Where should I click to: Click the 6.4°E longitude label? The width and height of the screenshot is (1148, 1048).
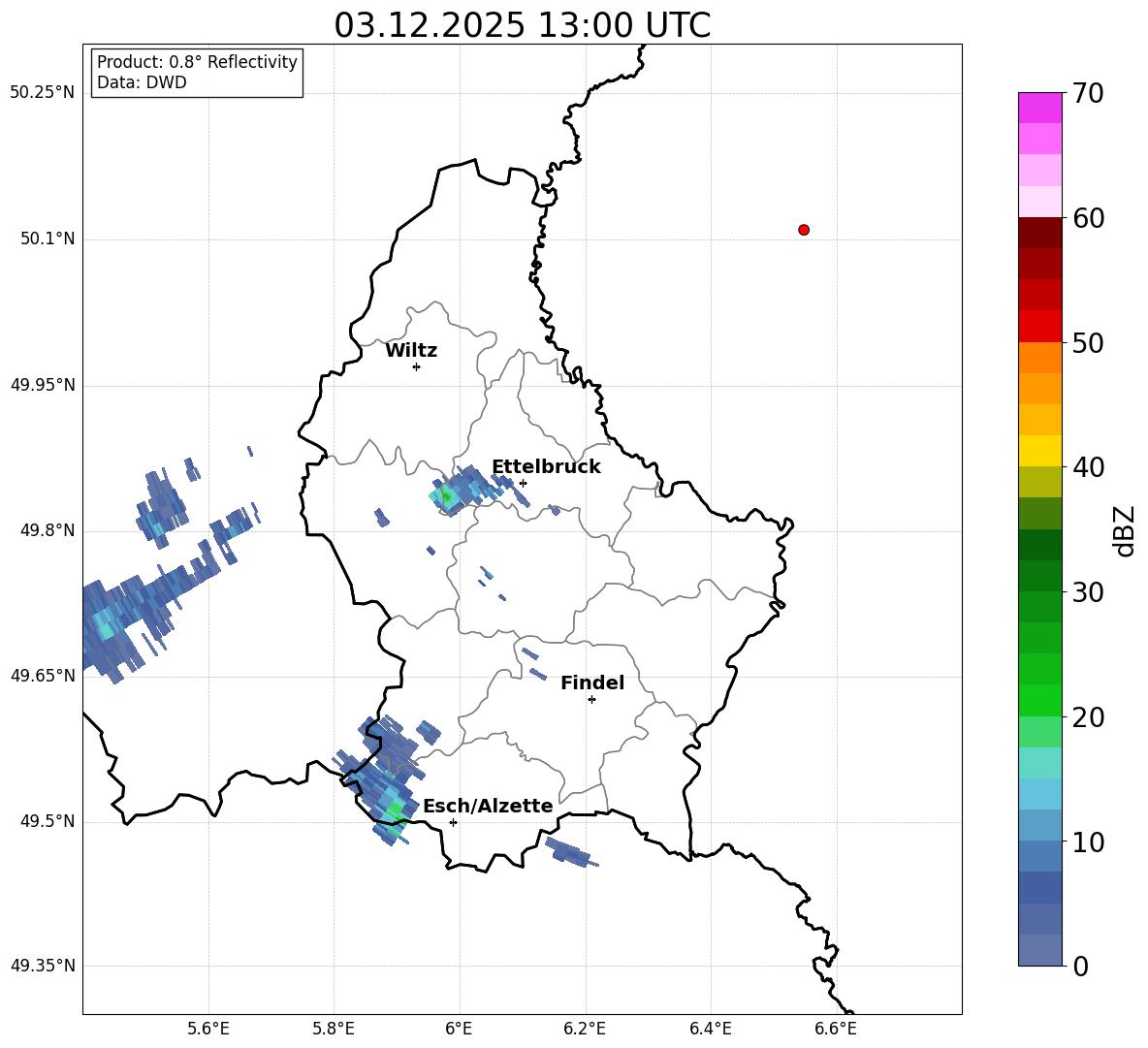710,1029
